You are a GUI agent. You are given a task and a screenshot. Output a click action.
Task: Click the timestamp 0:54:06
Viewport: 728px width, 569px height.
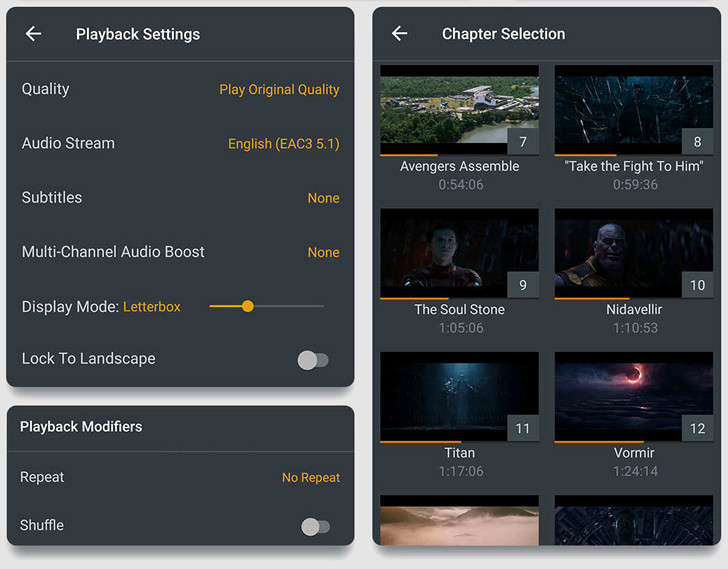pos(461,185)
